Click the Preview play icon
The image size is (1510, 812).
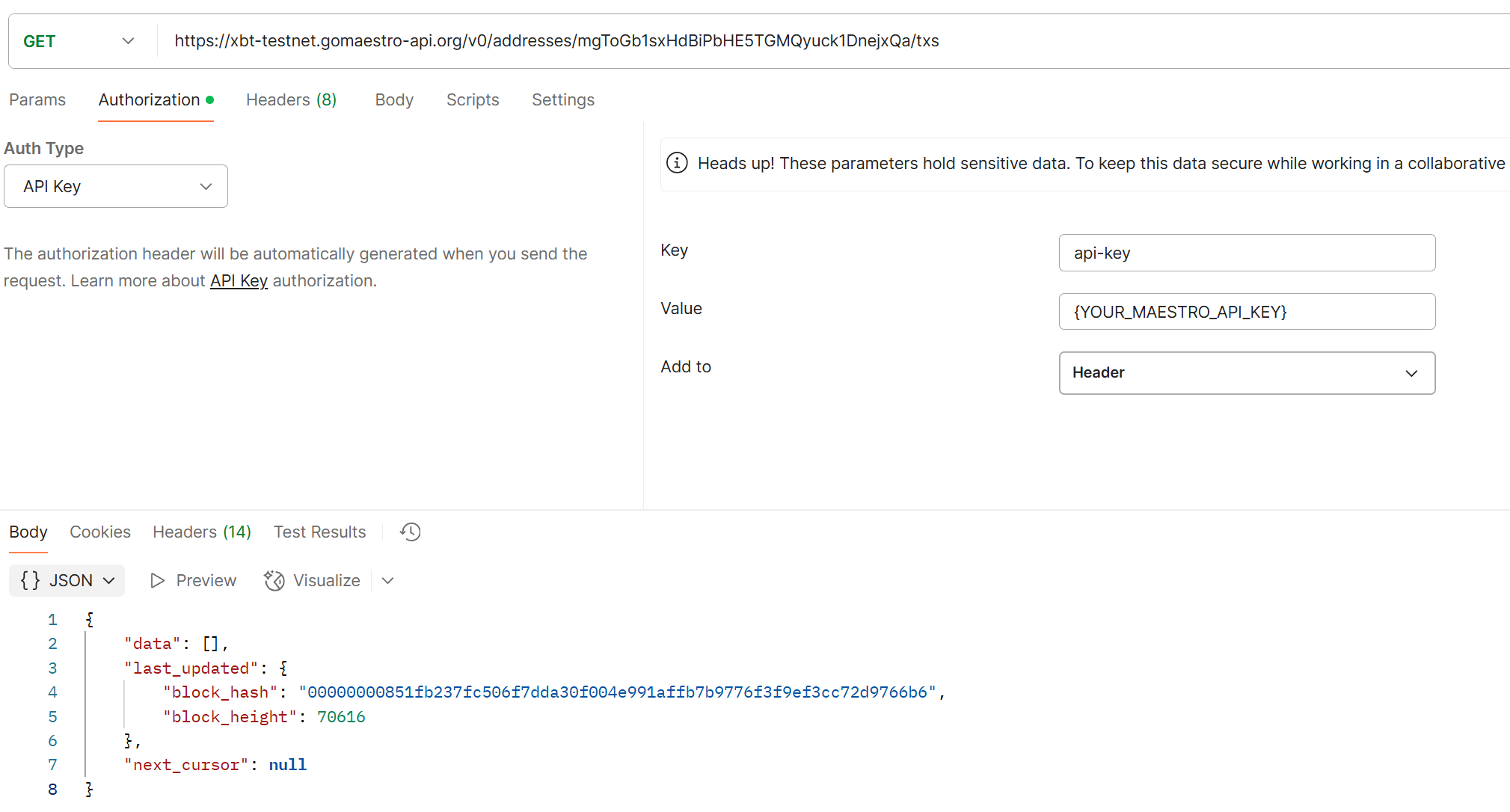pyautogui.click(x=157, y=581)
